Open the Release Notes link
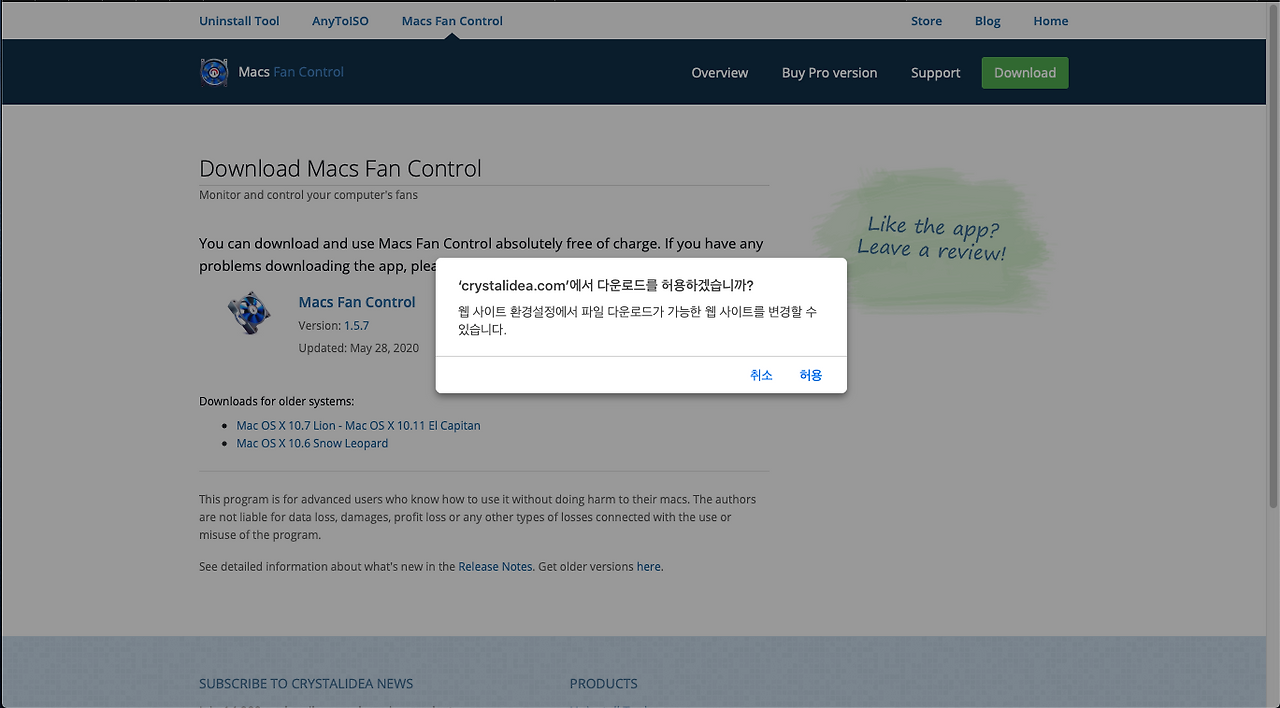 point(495,566)
